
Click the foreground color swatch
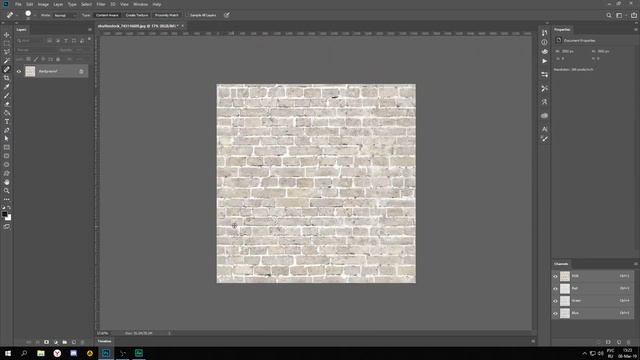[4, 214]
